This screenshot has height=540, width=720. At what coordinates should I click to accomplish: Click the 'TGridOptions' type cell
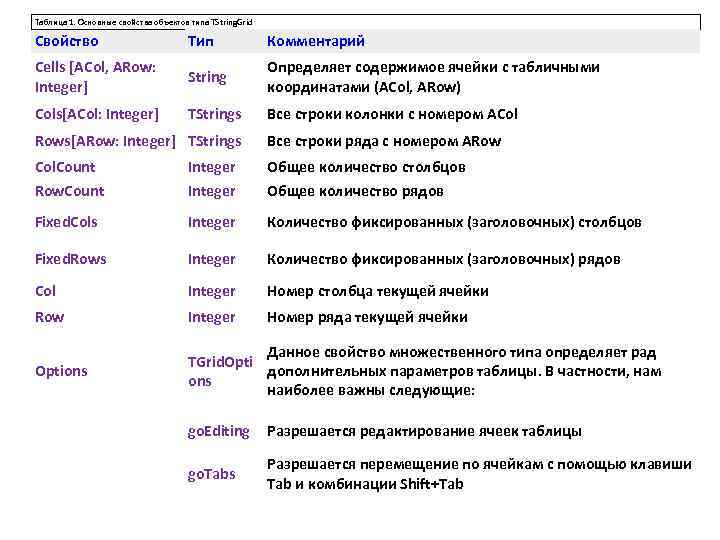point(220,371)
